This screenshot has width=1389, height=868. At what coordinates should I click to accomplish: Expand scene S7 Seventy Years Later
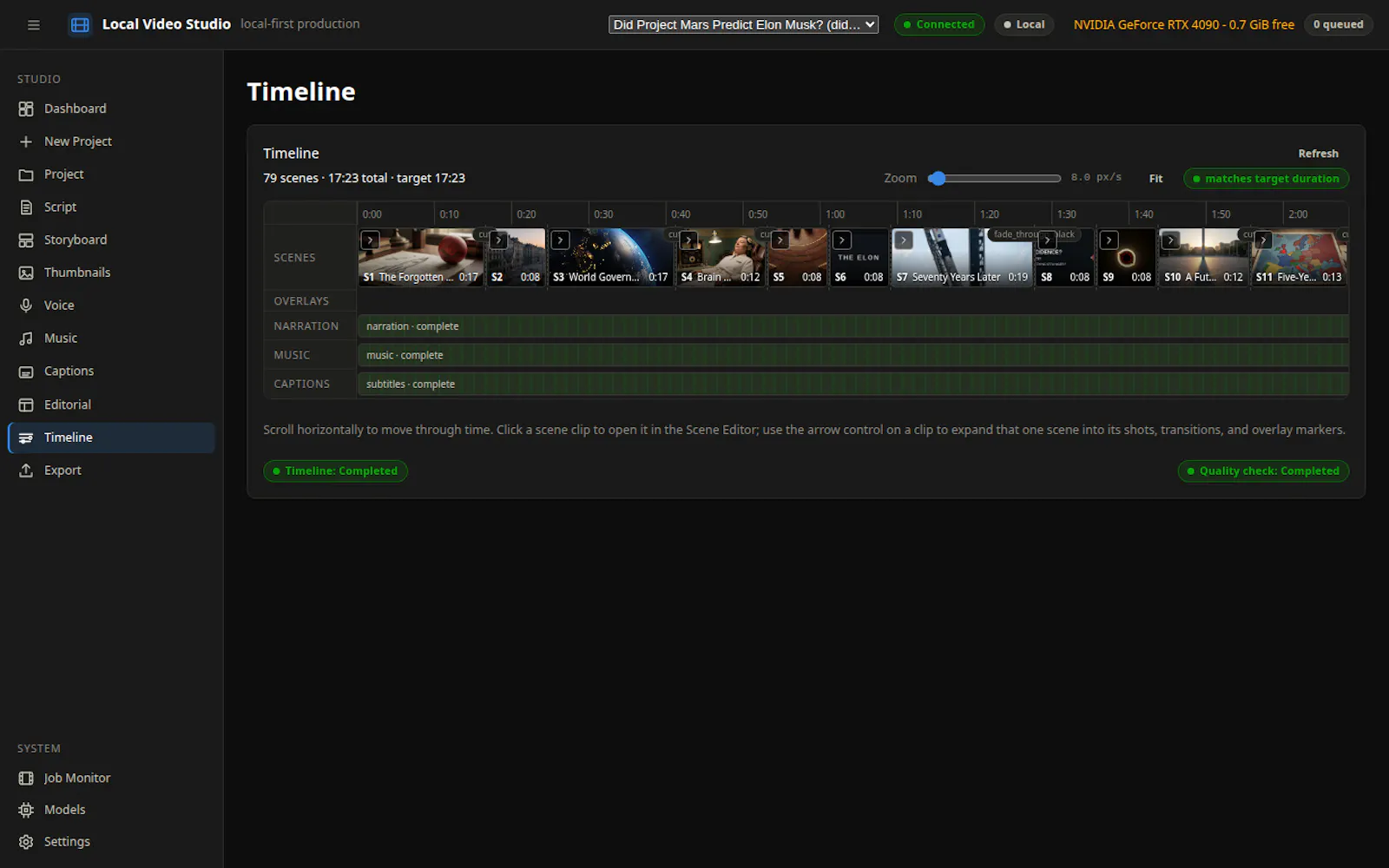[x=904, y=240]
